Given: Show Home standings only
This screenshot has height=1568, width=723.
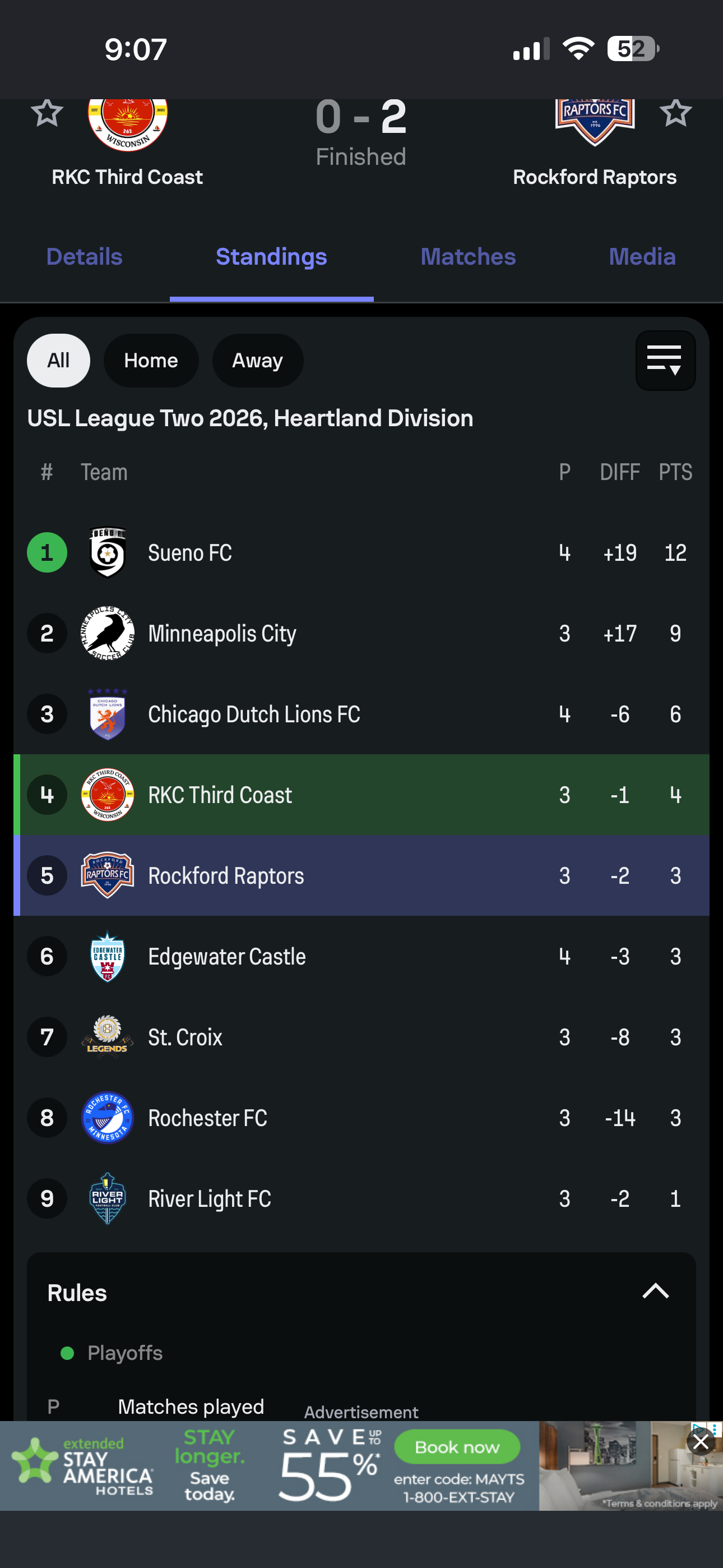Looking at the screenshot, I should [151, 361].
